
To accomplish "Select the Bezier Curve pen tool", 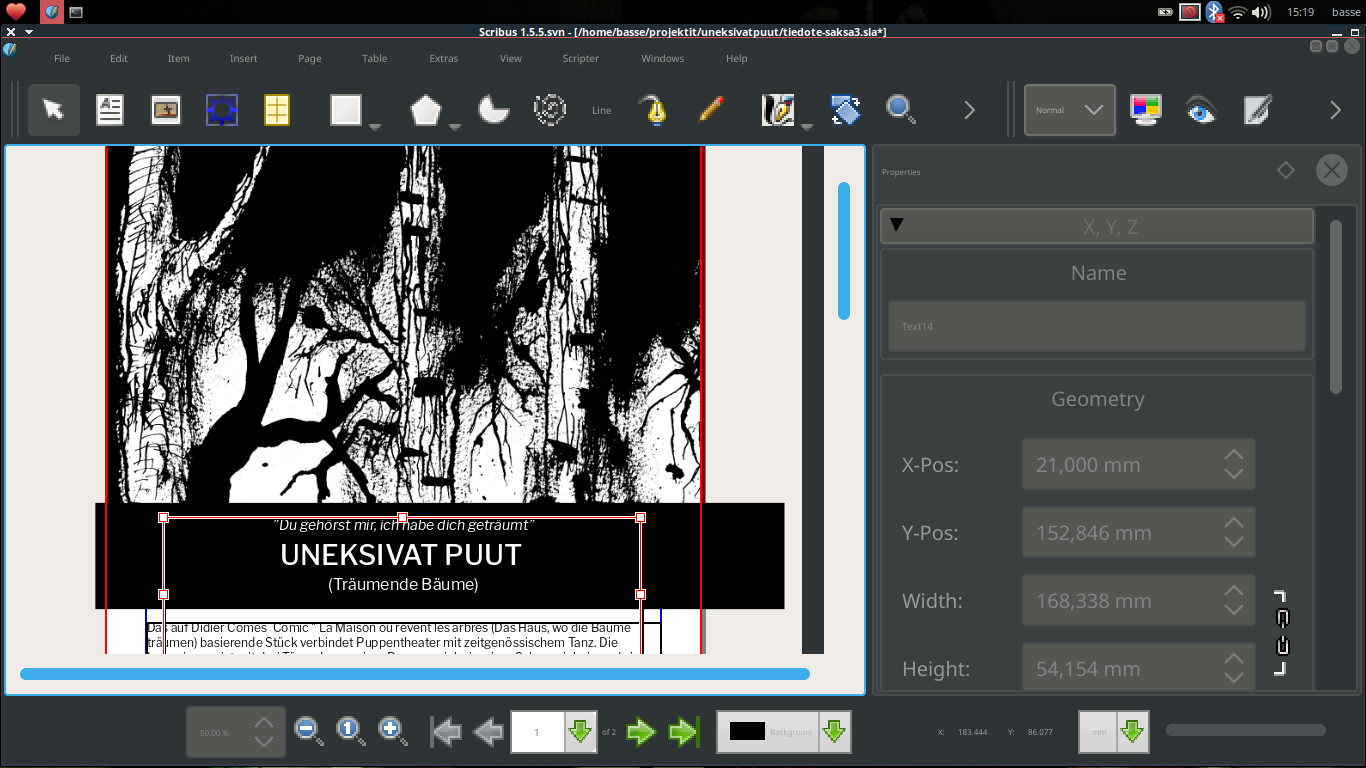I will click(654, 110).
